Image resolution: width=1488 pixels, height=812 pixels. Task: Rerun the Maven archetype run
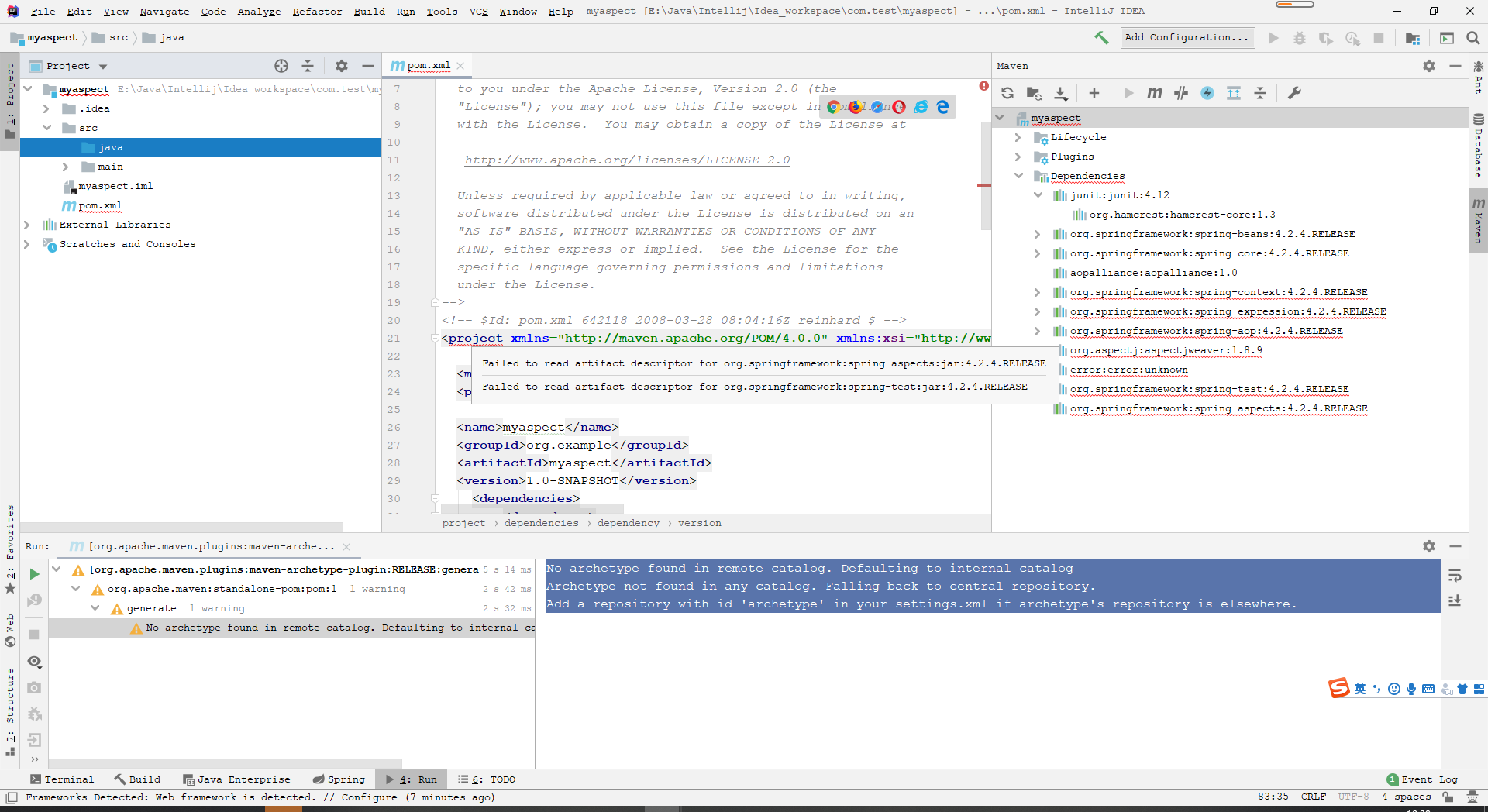pyautogui.click(x=35, y=574)
